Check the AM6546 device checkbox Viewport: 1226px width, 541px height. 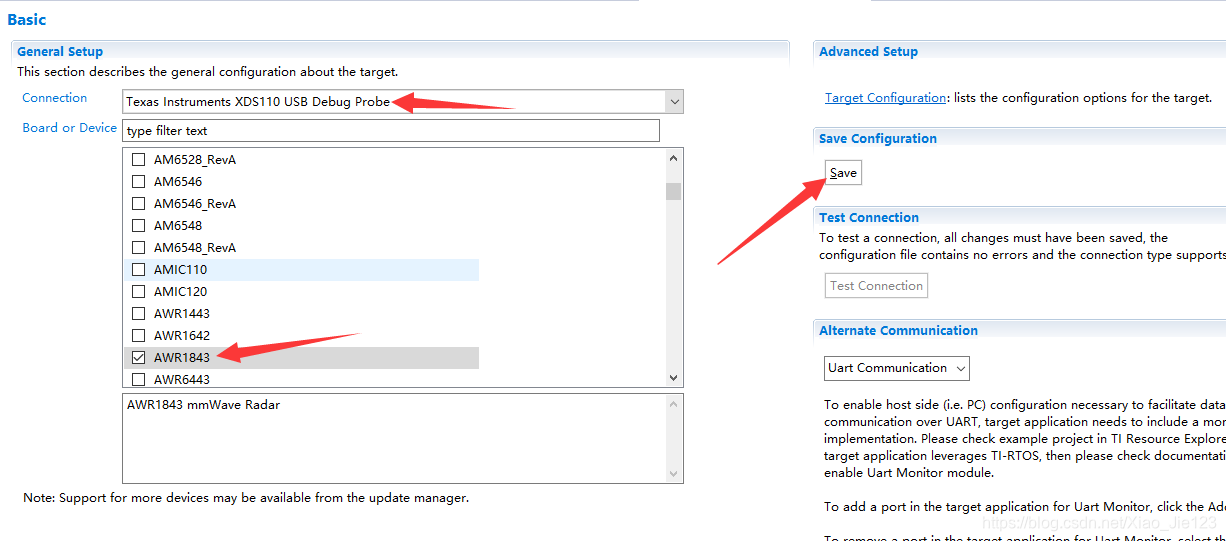(138, 182)
